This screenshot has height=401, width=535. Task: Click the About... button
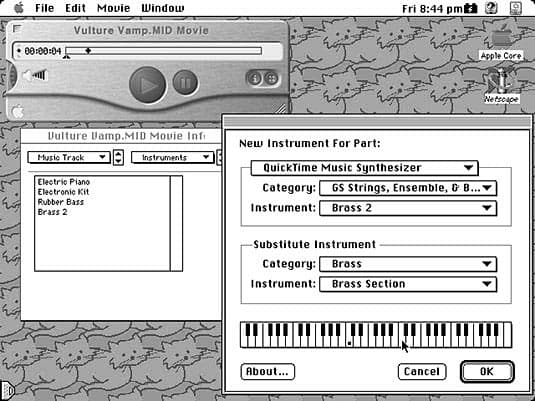pos(268,372)
